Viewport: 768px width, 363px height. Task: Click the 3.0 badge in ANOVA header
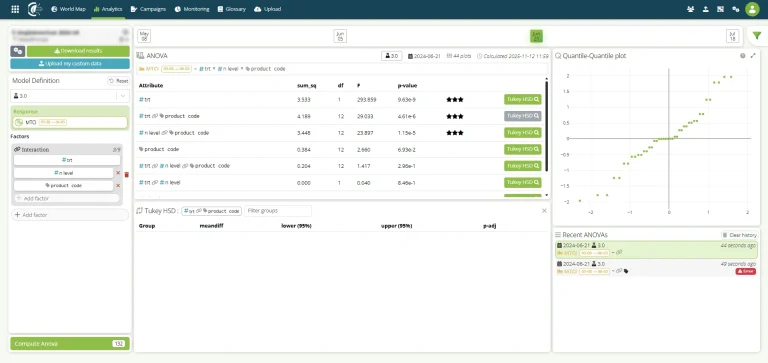pos(392,56)
